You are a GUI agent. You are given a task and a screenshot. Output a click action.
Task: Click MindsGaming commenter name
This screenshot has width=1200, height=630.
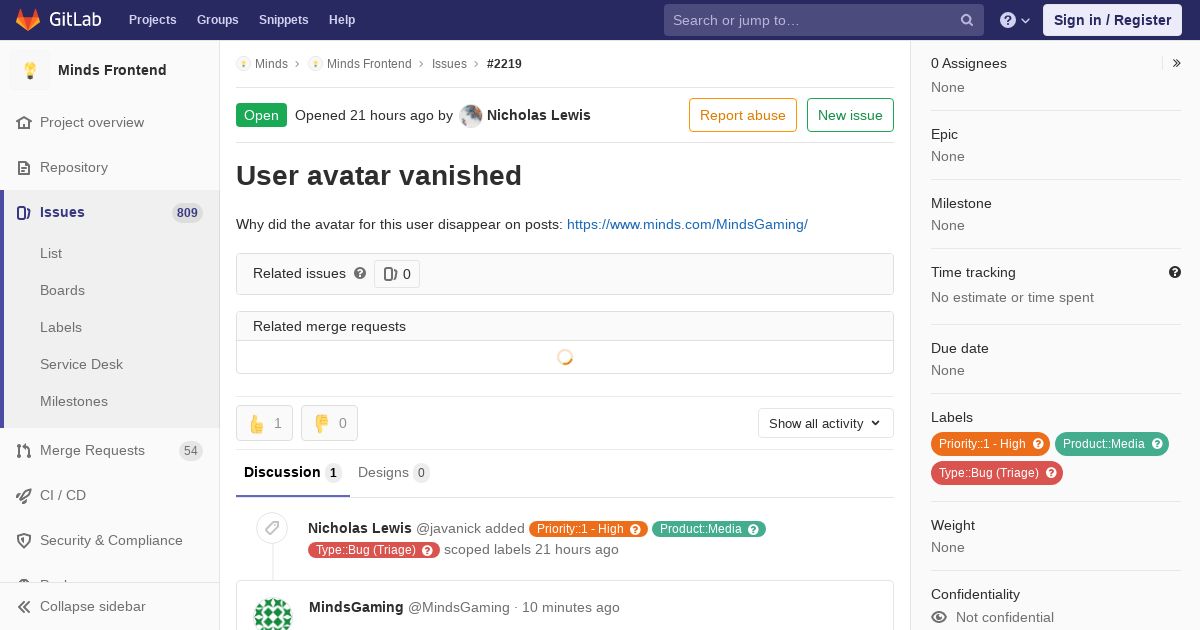356,607
